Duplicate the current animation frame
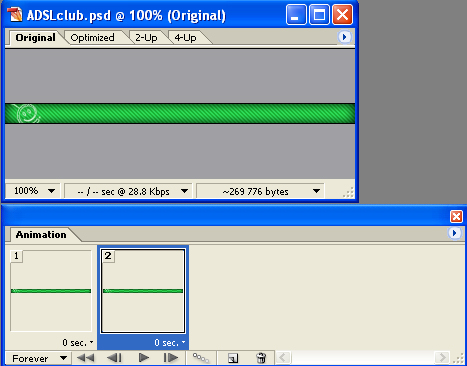Screen dimensions: 467x366 click(x=233, y=358)
